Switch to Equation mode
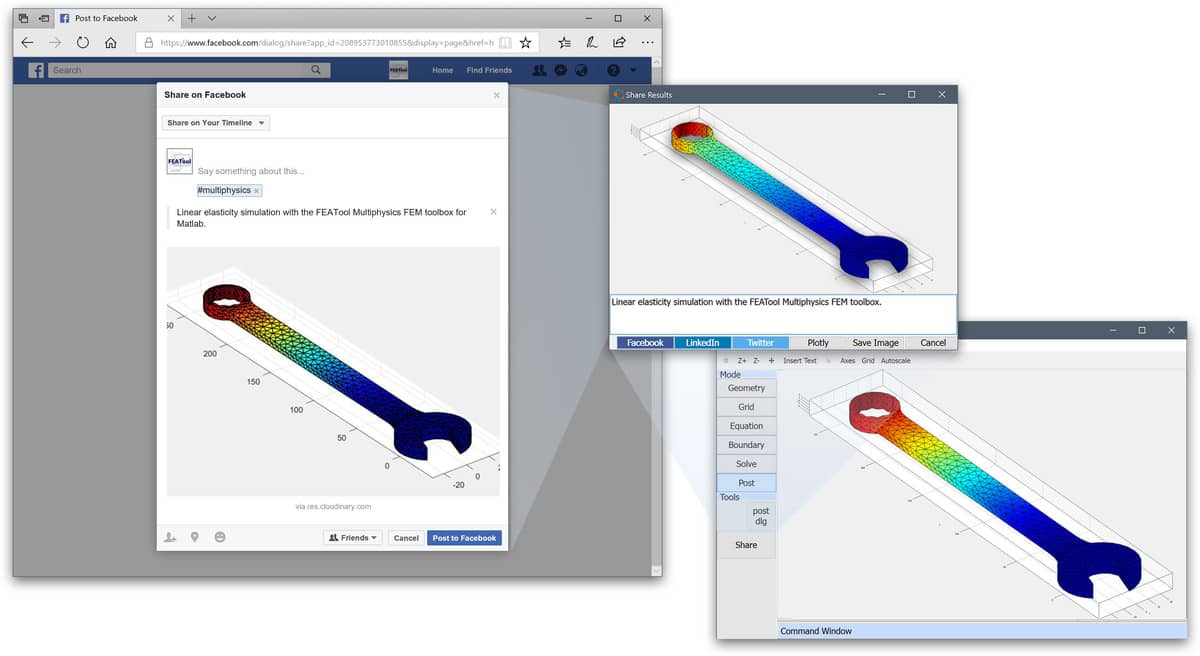1200x656 pixels. click(746, 426)
